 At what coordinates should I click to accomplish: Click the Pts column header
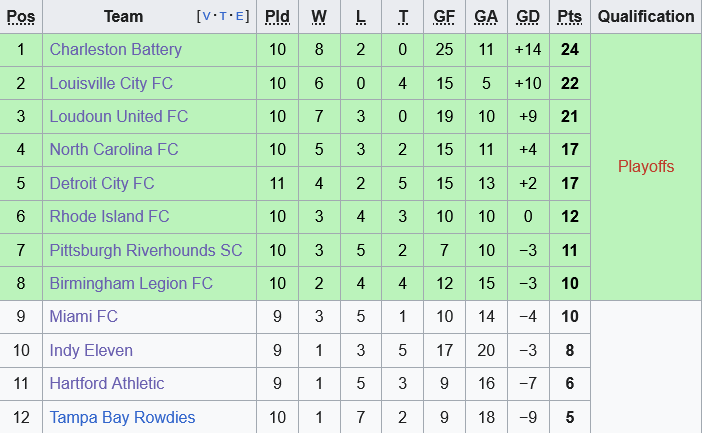570,17
